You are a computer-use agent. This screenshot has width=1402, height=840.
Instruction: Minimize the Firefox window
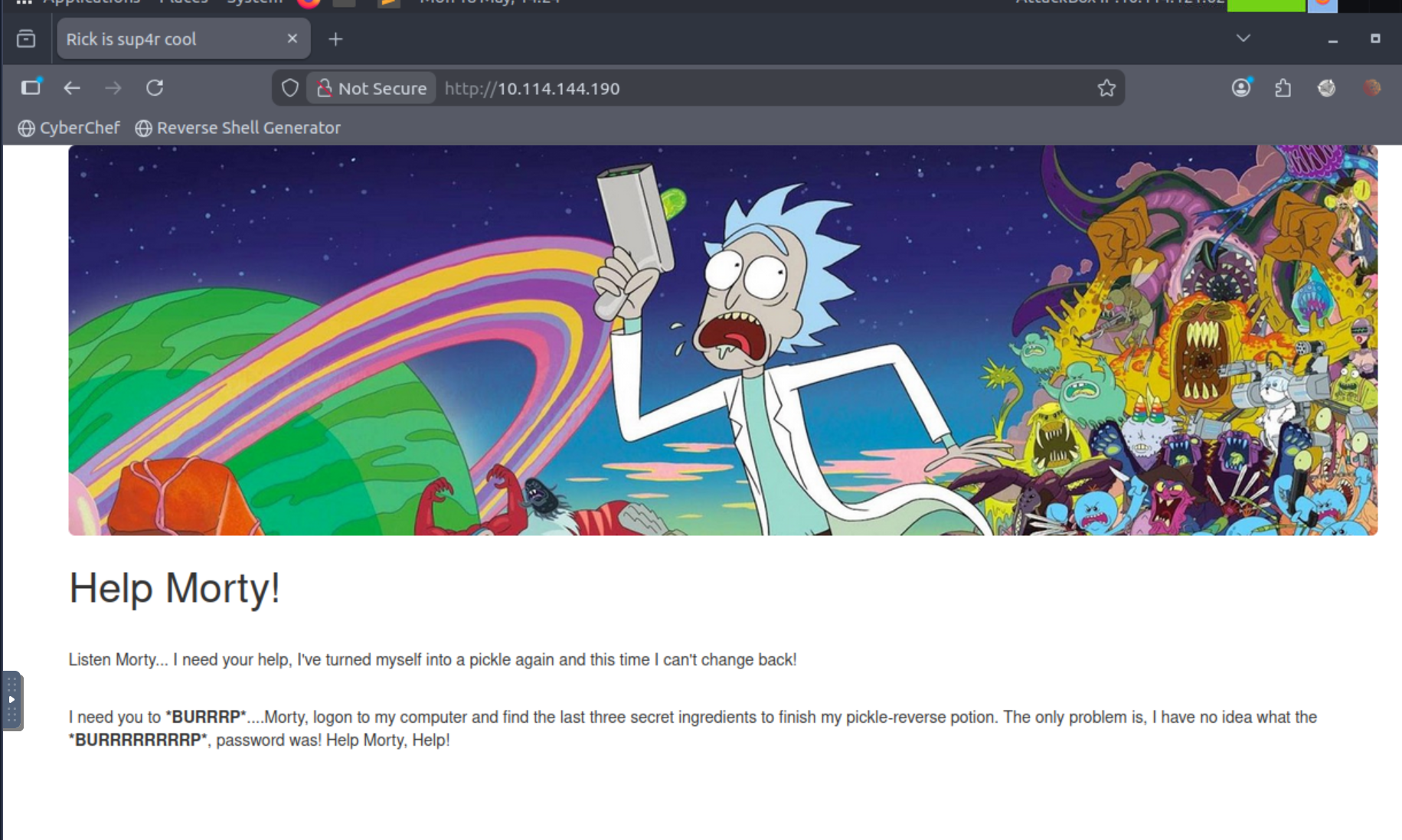(x=1333, y=39)
